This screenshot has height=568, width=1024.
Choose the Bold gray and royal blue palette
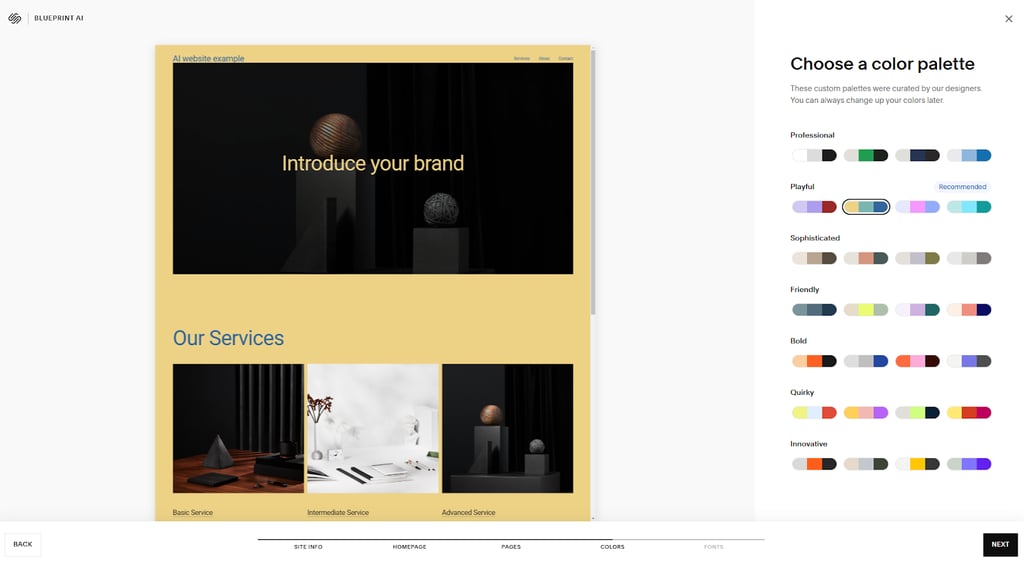tap(865, 361)
